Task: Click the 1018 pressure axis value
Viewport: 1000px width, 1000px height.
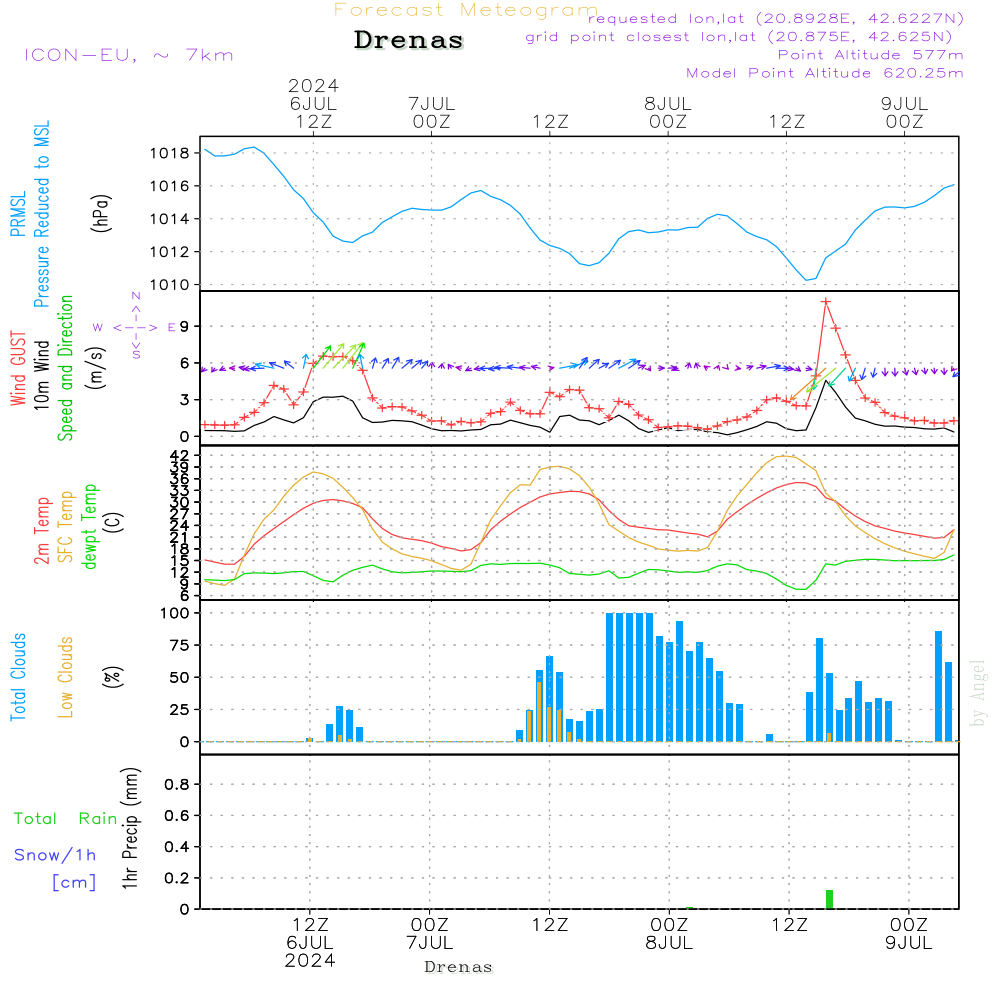Action: [170, 153]
